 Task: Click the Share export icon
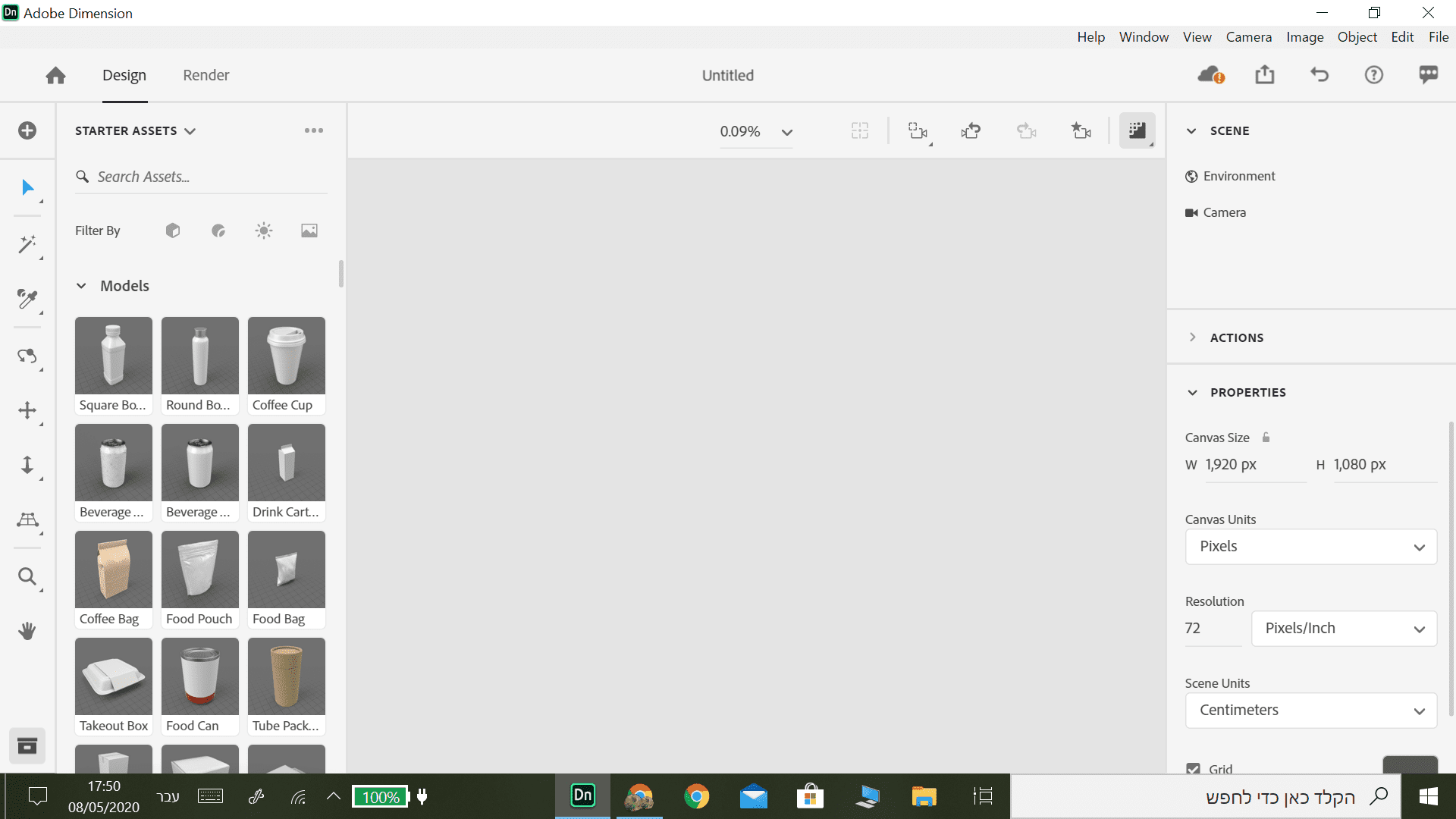click(x=1264, y=74)
